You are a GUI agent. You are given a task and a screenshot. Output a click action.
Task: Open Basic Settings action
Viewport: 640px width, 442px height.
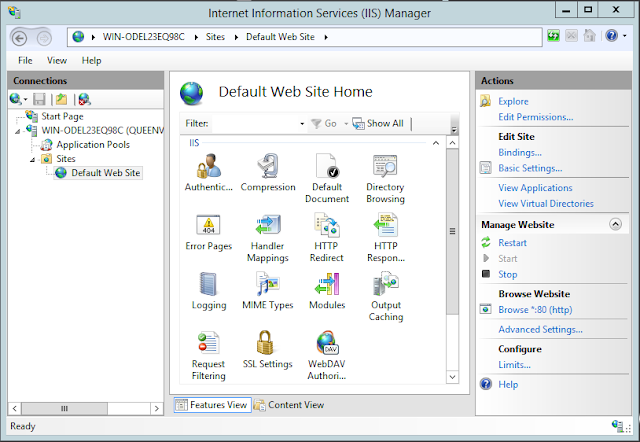click(530, 168)
